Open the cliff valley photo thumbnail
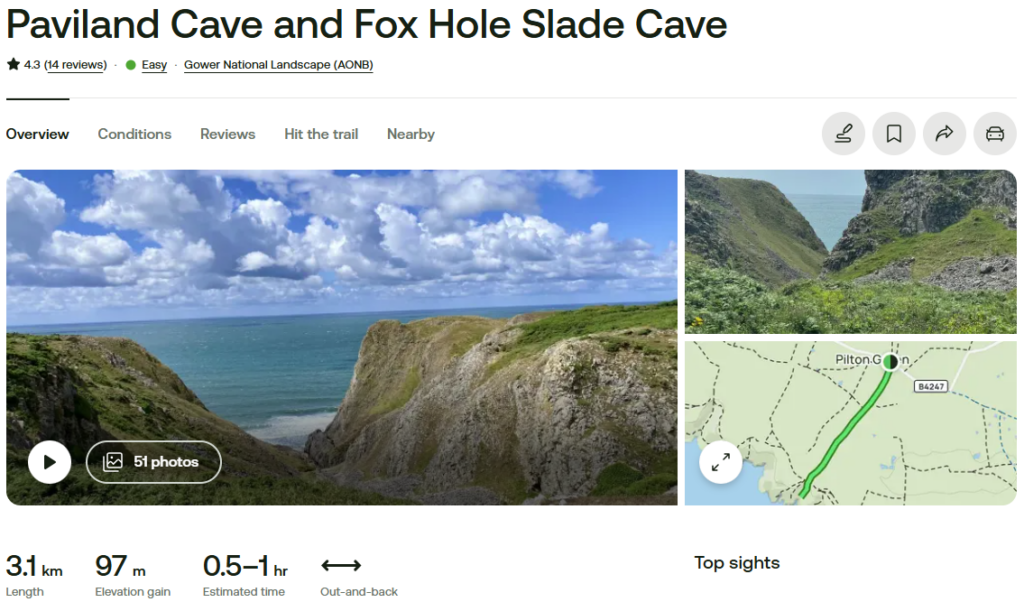This screenshot has height=602, width=1024. pyautogui.click(x=850, y=251)
